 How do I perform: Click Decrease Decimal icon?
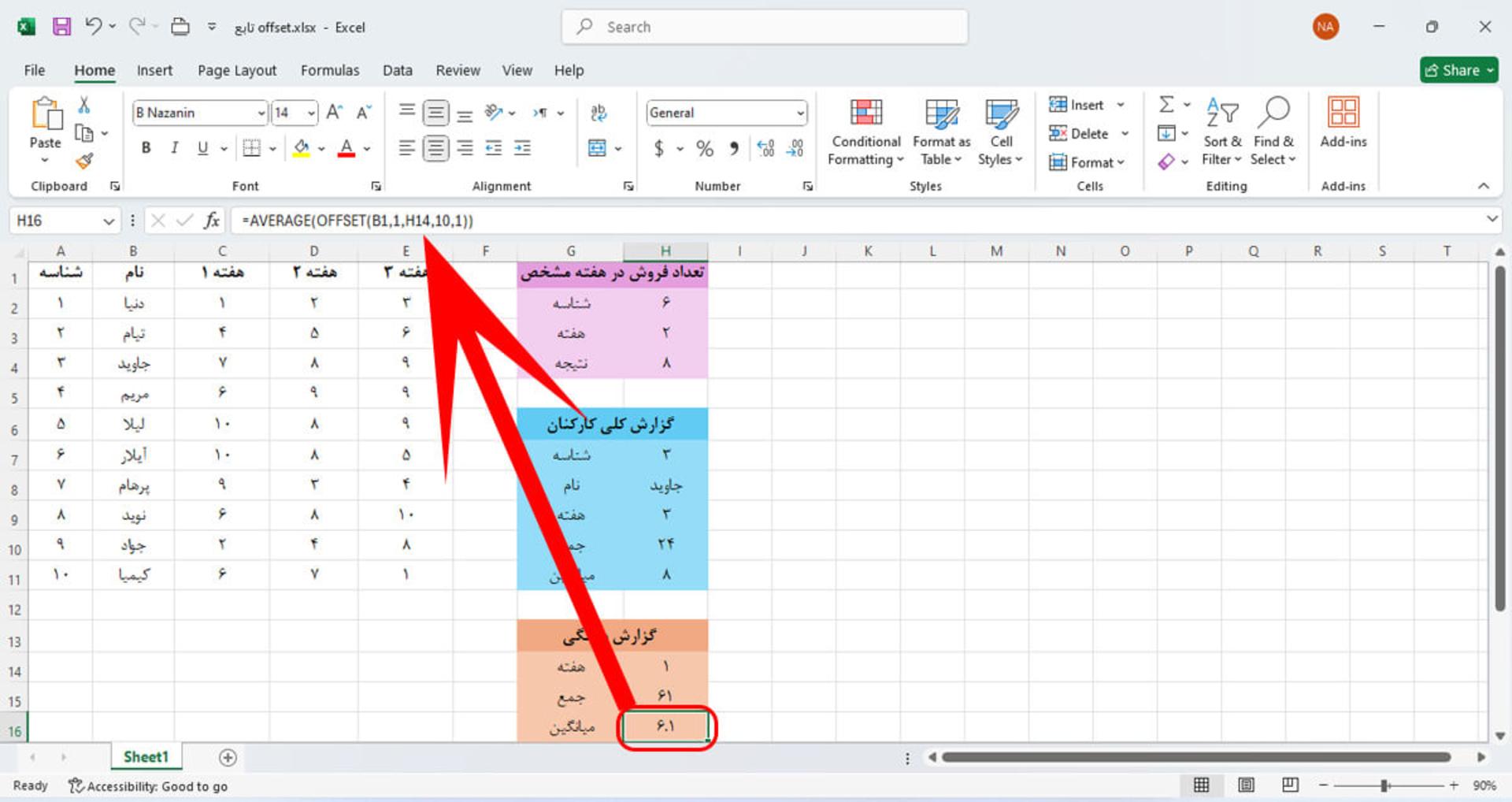click(795, 148)
